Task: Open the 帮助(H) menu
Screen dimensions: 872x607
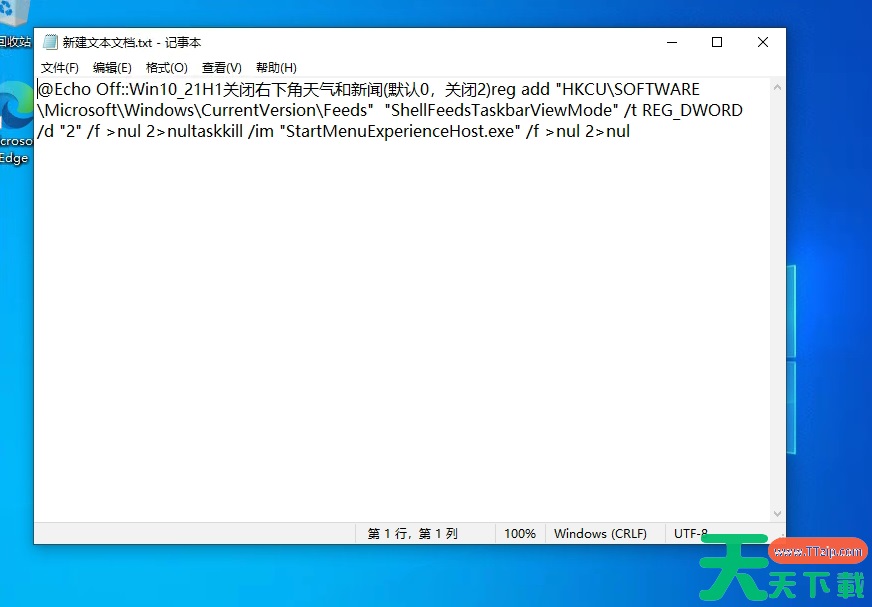Action: pyautogui.click(x=275, y=67)
